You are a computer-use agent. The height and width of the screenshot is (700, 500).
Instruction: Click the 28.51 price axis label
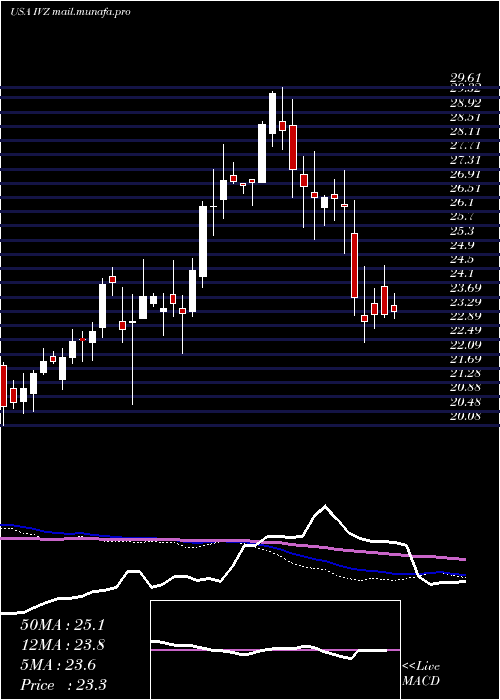(x=465, y=117)
